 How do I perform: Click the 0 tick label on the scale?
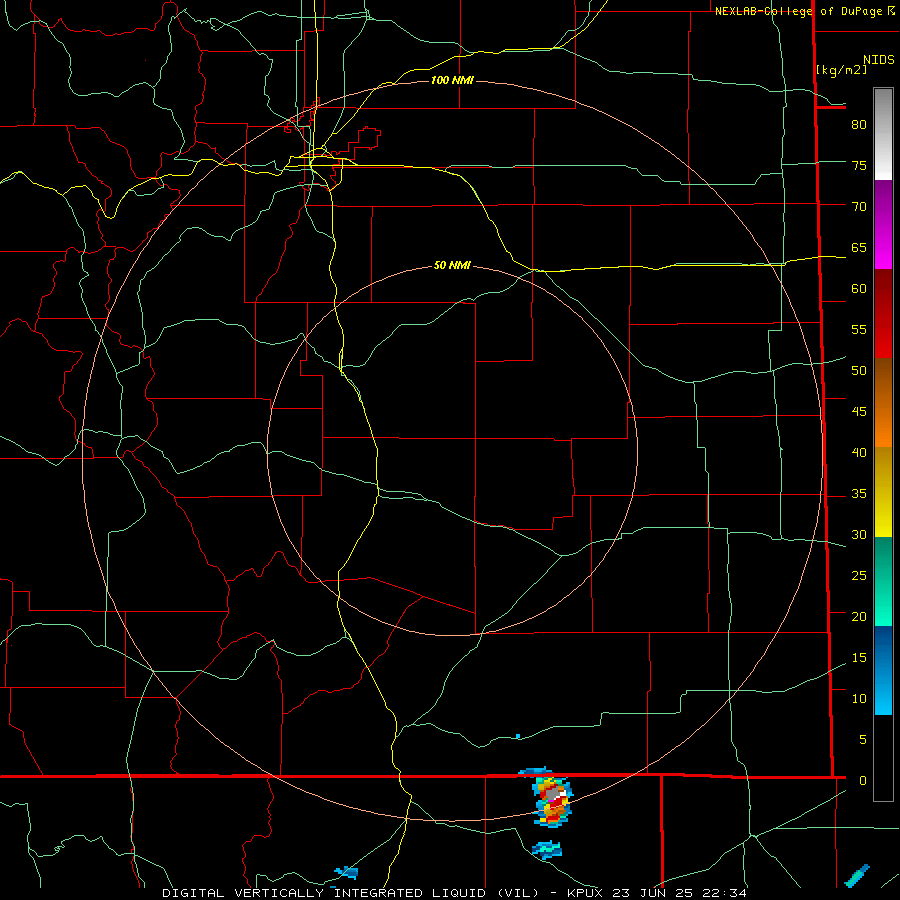(x=863, y=781)
